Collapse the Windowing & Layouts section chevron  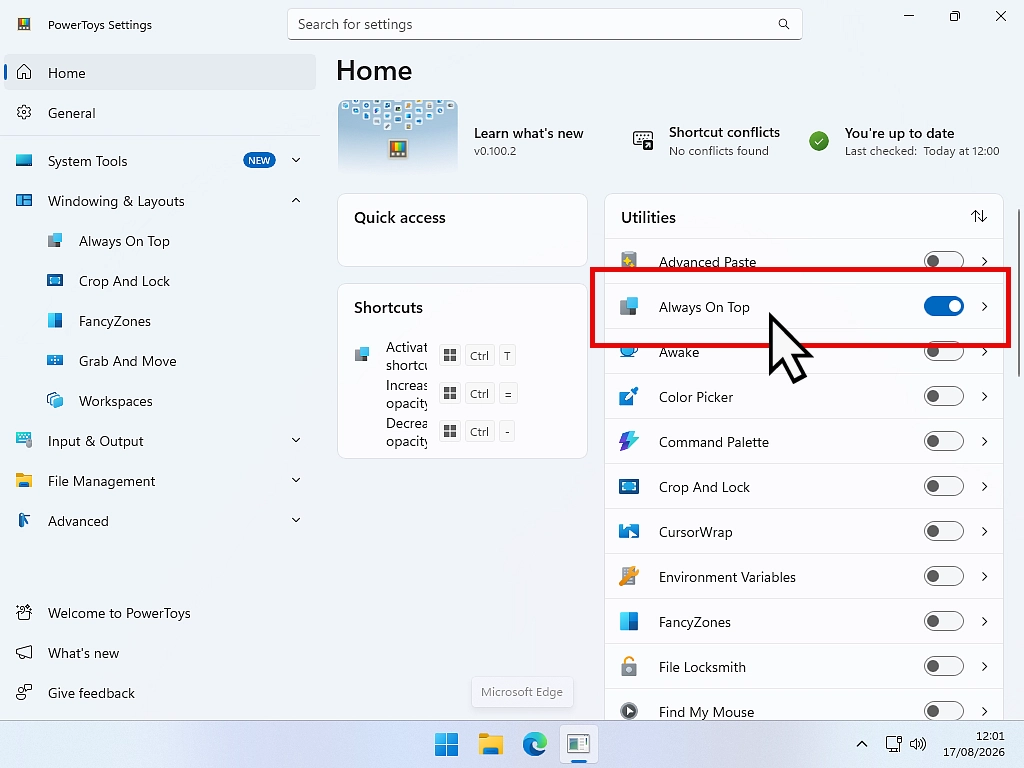(296, 200)
